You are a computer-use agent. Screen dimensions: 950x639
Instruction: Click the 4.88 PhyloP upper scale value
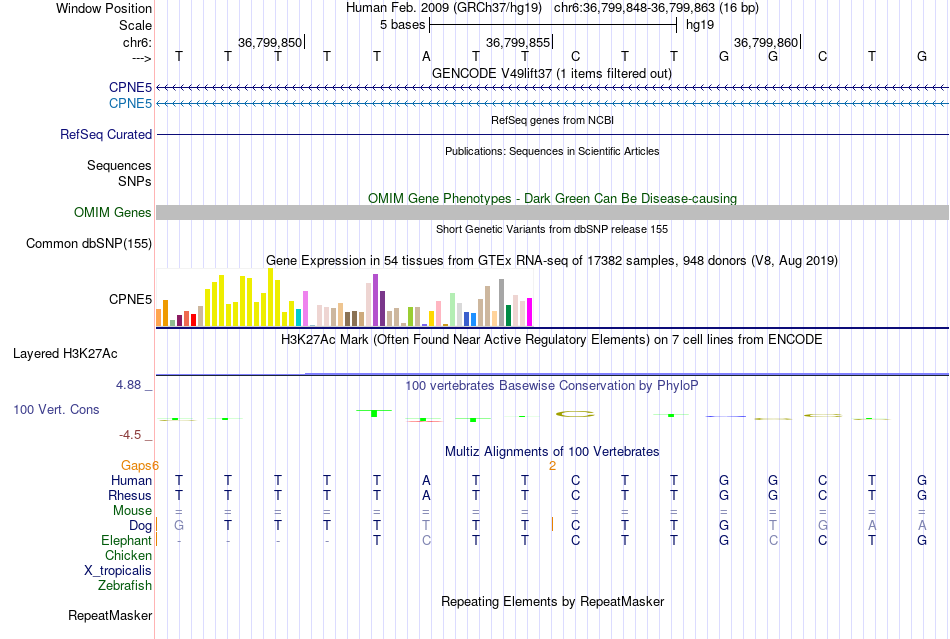tap(128, 385)
